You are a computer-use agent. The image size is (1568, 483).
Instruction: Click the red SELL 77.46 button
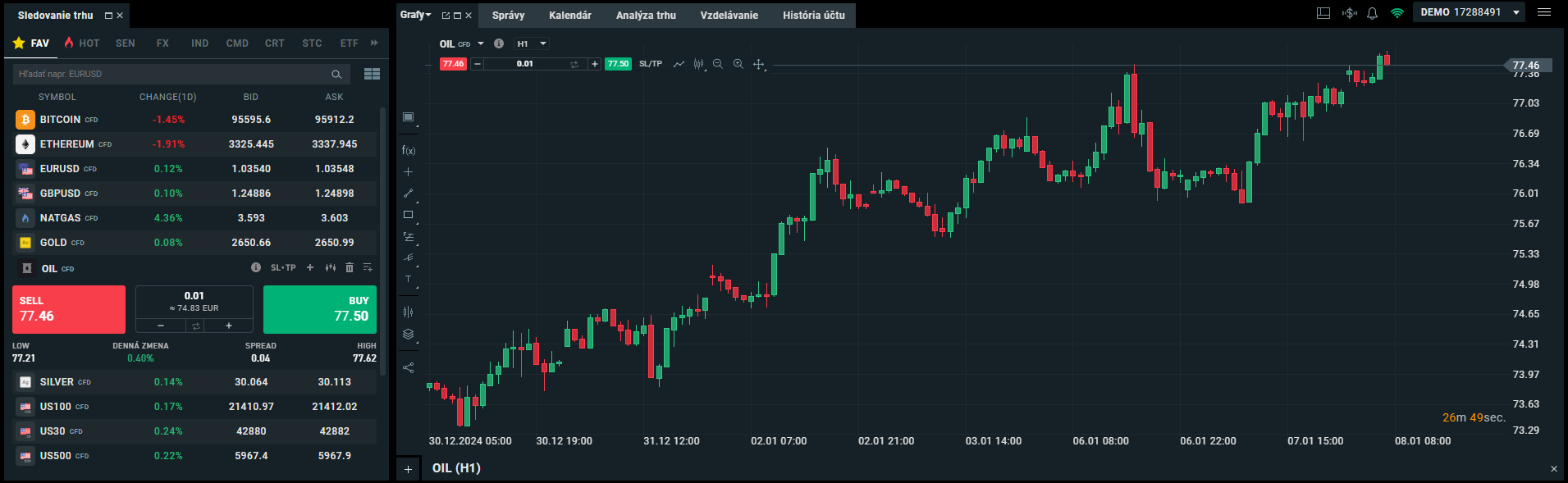pos(69,309)
